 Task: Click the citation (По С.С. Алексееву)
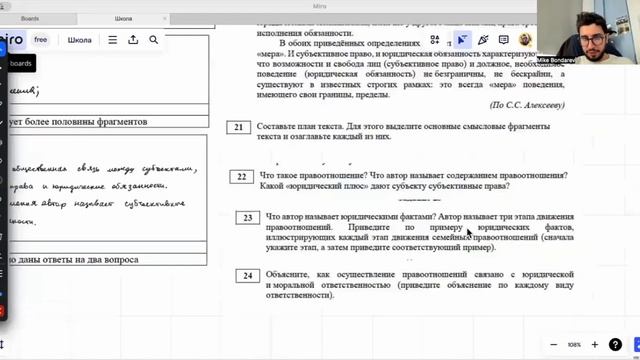(x=527, y=105)
